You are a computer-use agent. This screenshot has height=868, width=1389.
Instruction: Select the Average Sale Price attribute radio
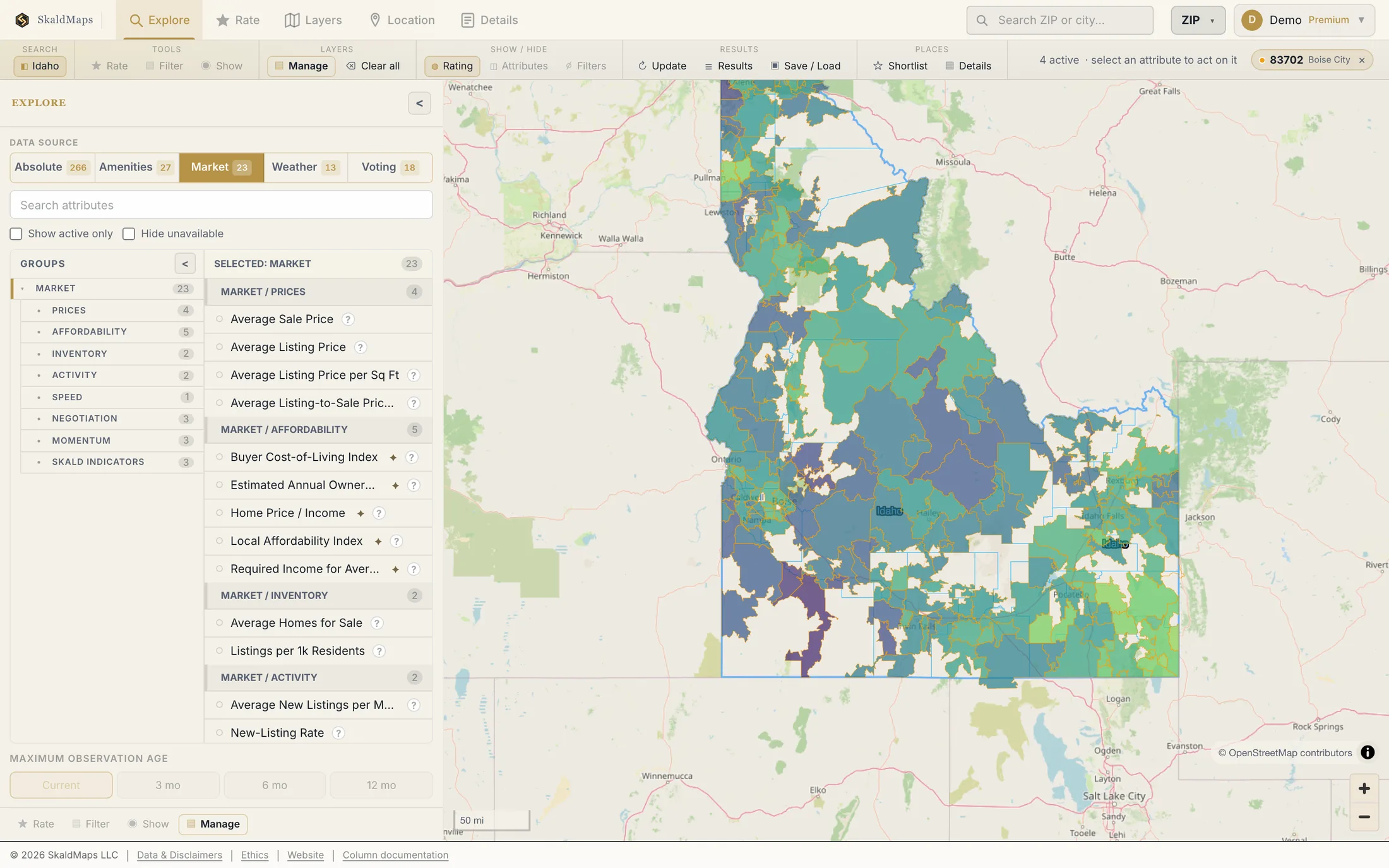point(220,319)
